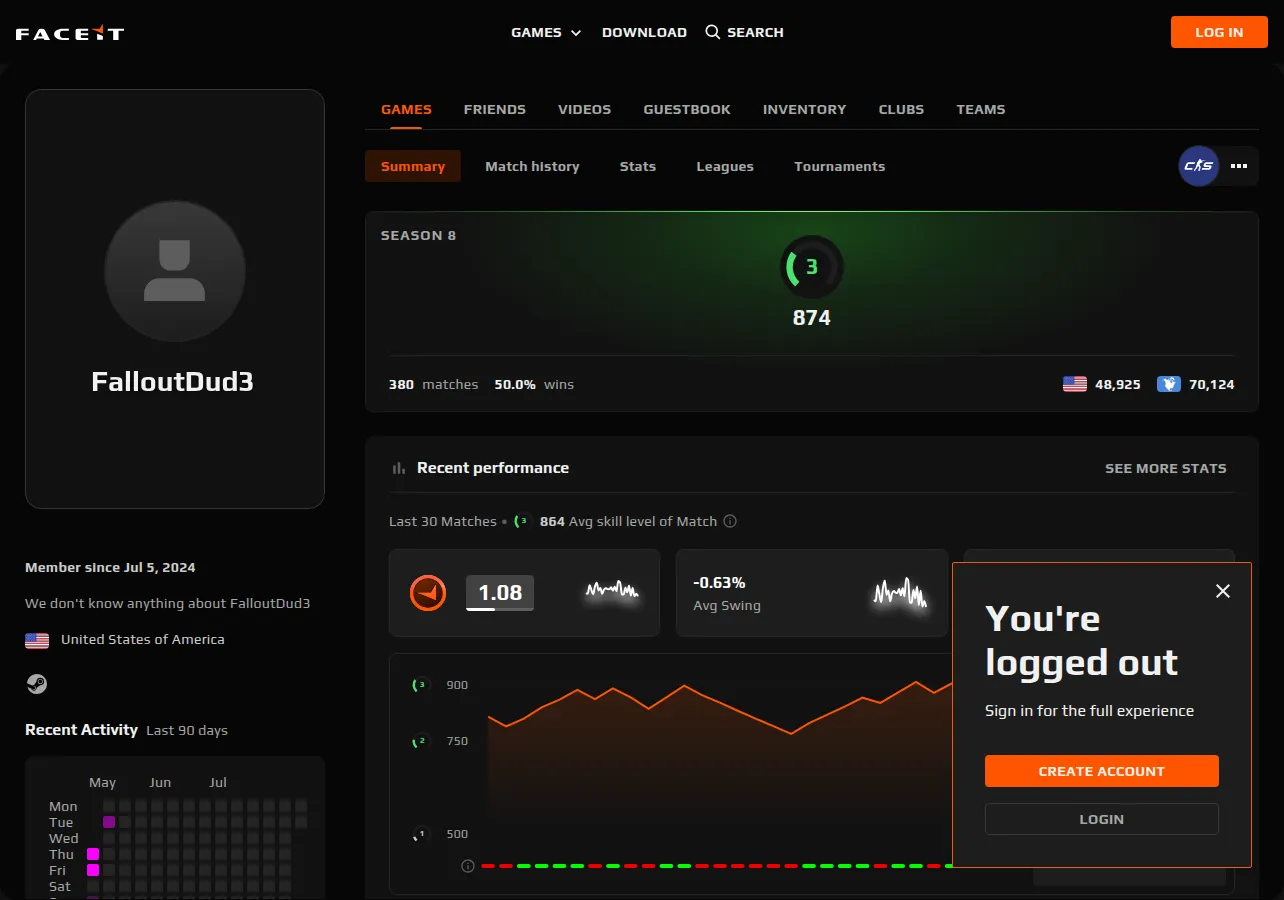Open the GUESTBOOK tab
1284x900 pixels.
click(687, 109)
